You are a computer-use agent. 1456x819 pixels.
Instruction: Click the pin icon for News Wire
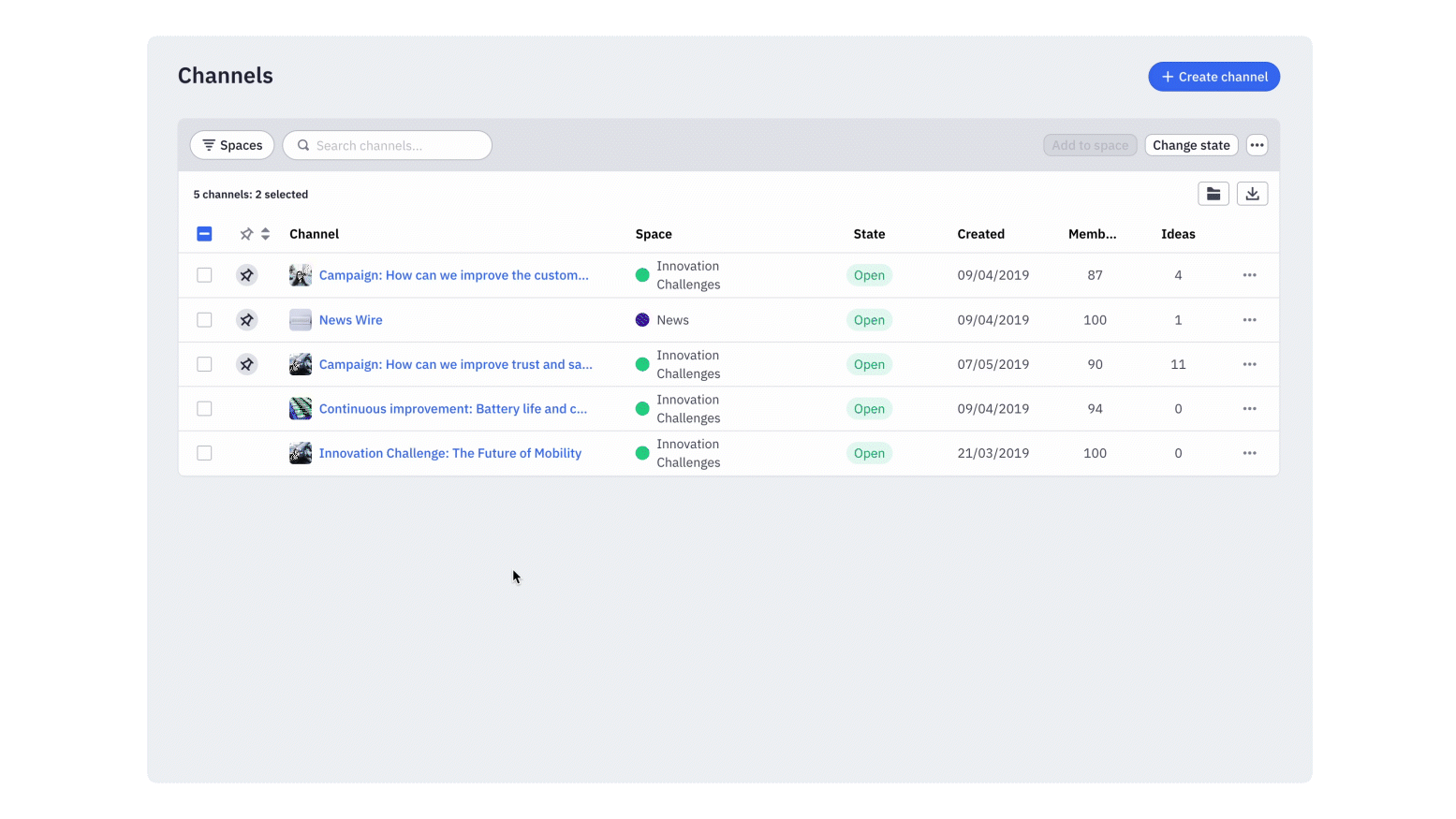pyautogui.click(x=246, y=320)
